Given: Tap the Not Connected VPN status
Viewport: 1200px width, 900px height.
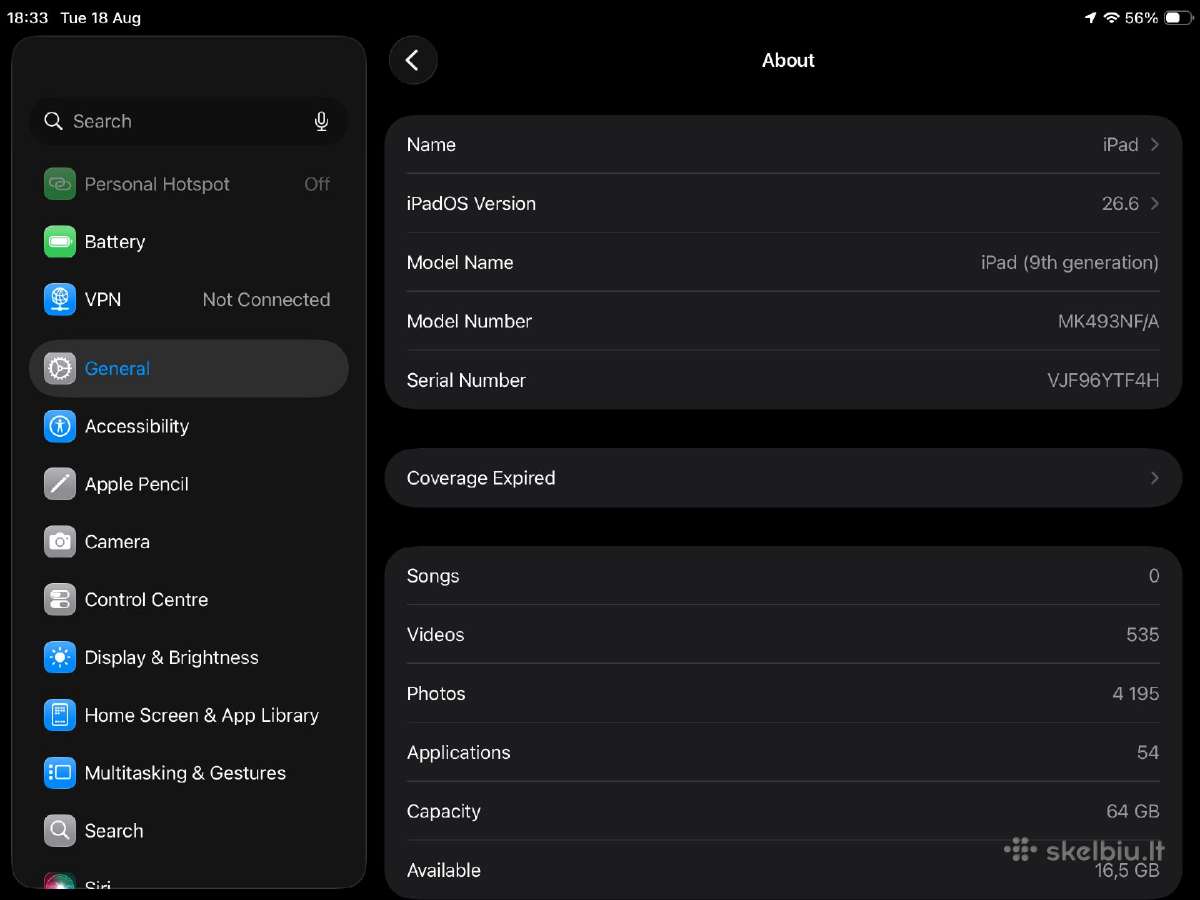Looking at the screenshot, I should click(x=266, y=300).
